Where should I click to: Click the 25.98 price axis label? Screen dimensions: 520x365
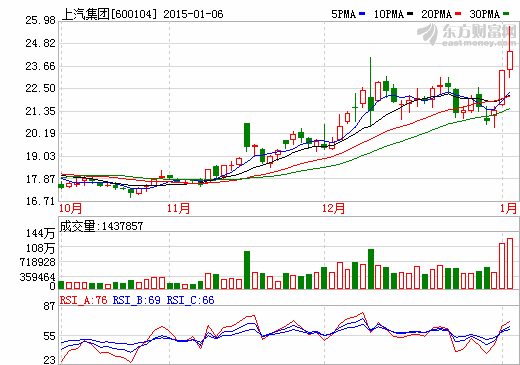[40, 20]
